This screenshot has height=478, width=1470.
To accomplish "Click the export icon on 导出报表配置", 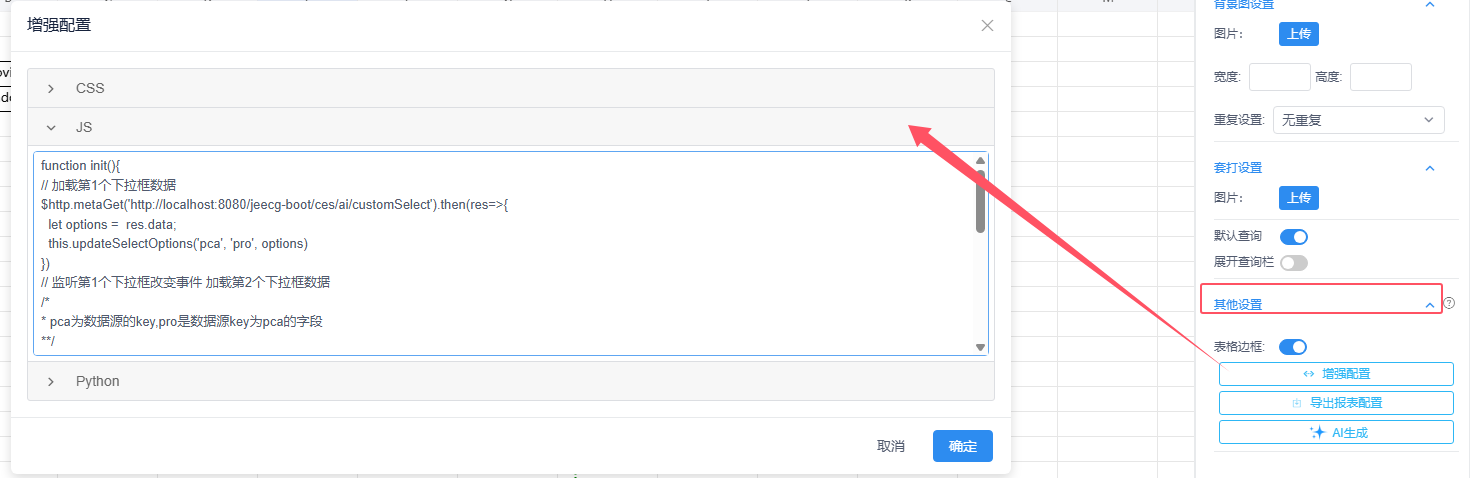I will pos(1296,403).
